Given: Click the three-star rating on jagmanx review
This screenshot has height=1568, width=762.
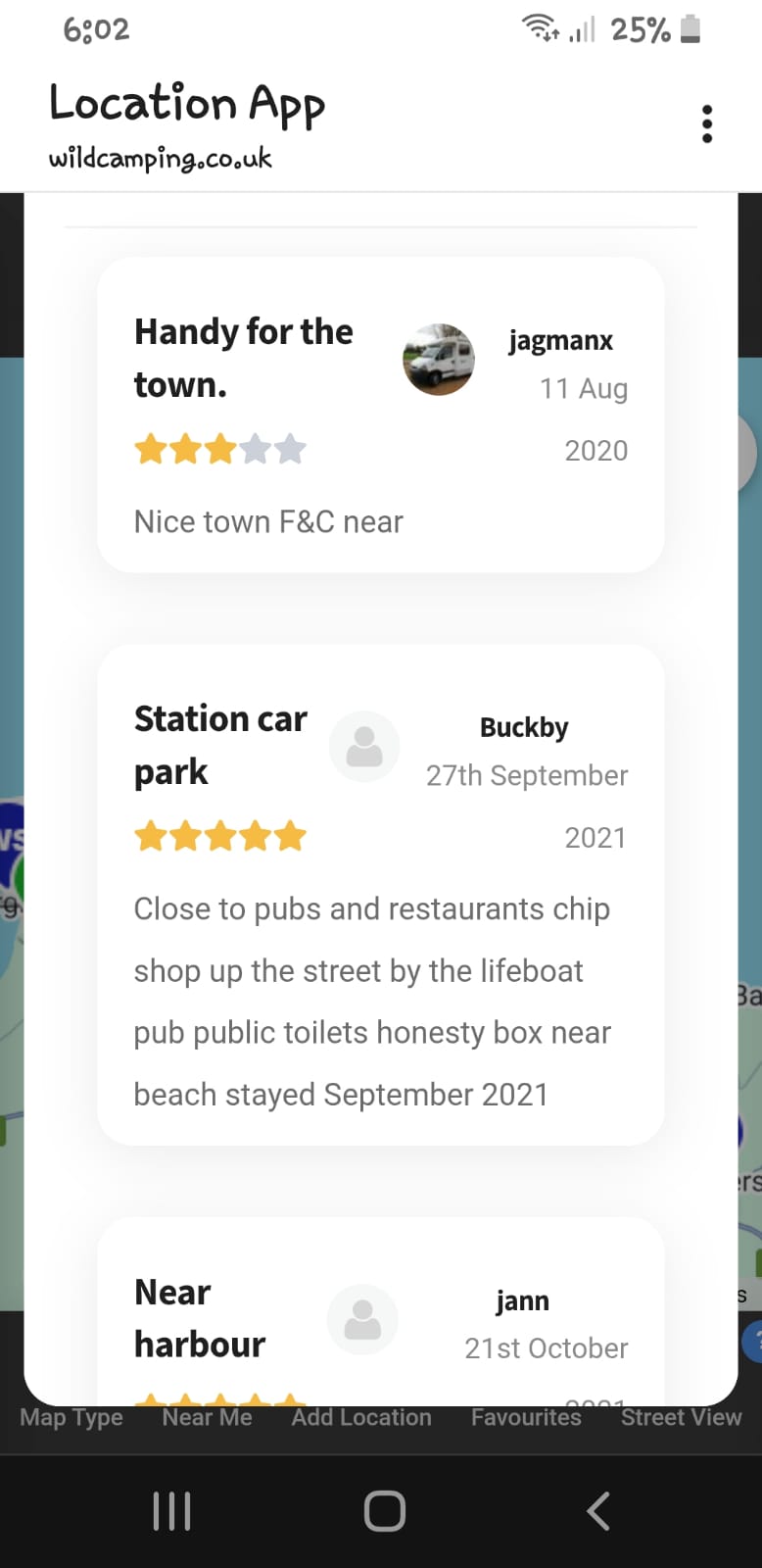Looking at the screenshot, I should click(x=220, y=450).
